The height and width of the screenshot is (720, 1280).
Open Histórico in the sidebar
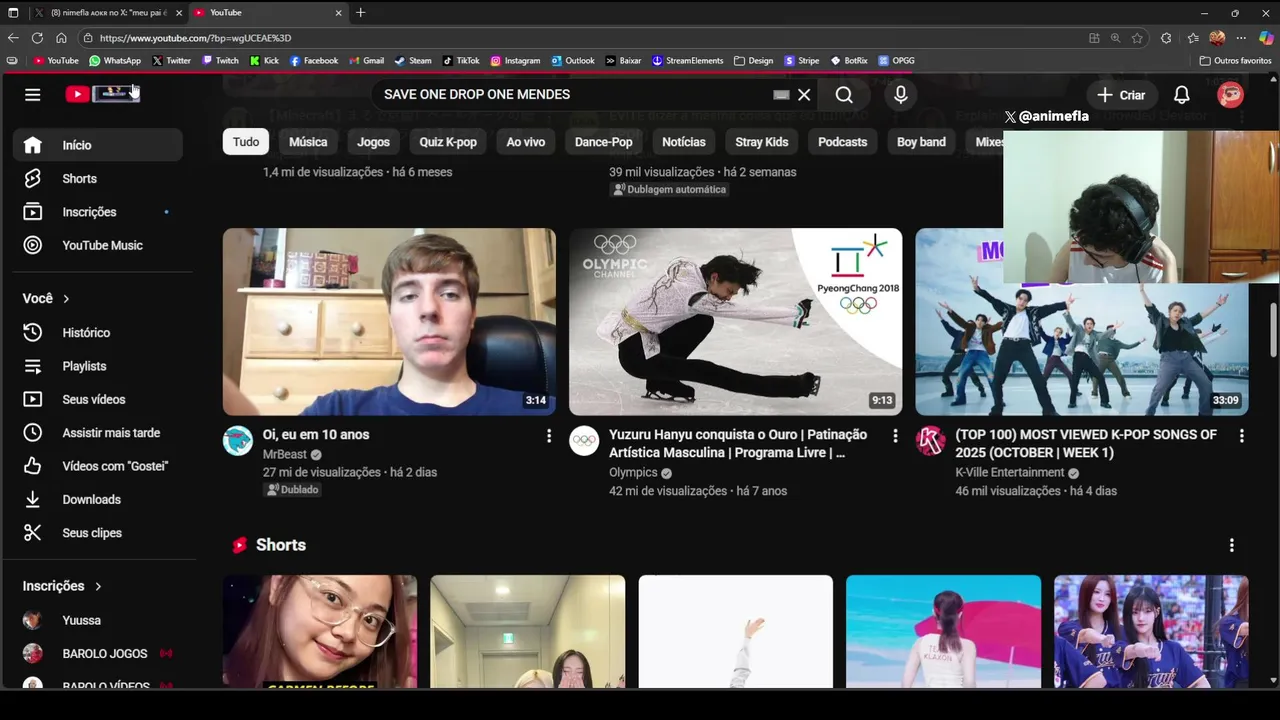(x=98, y=333)
